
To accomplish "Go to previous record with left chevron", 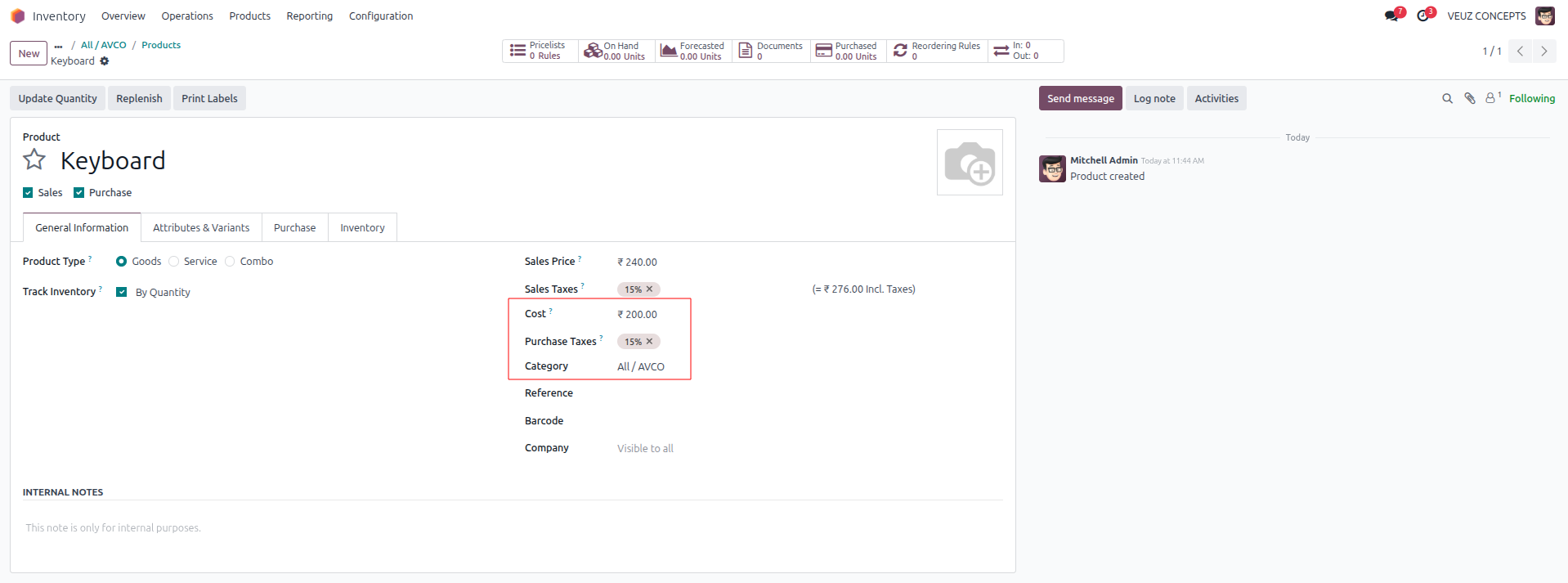I will tap(1520, 51).
